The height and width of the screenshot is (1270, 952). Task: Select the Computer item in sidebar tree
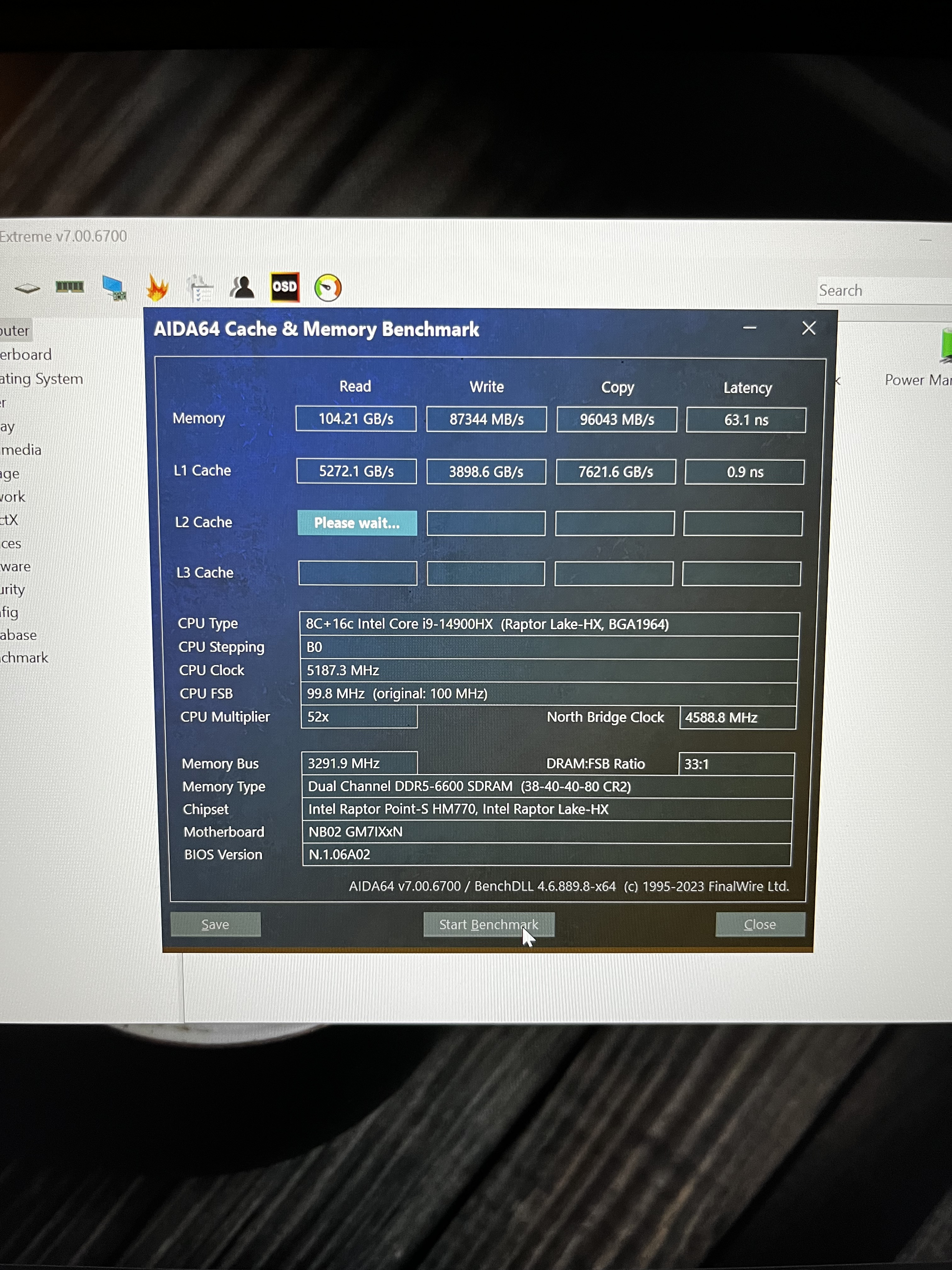pyautogui.click(x=15, y=331)
